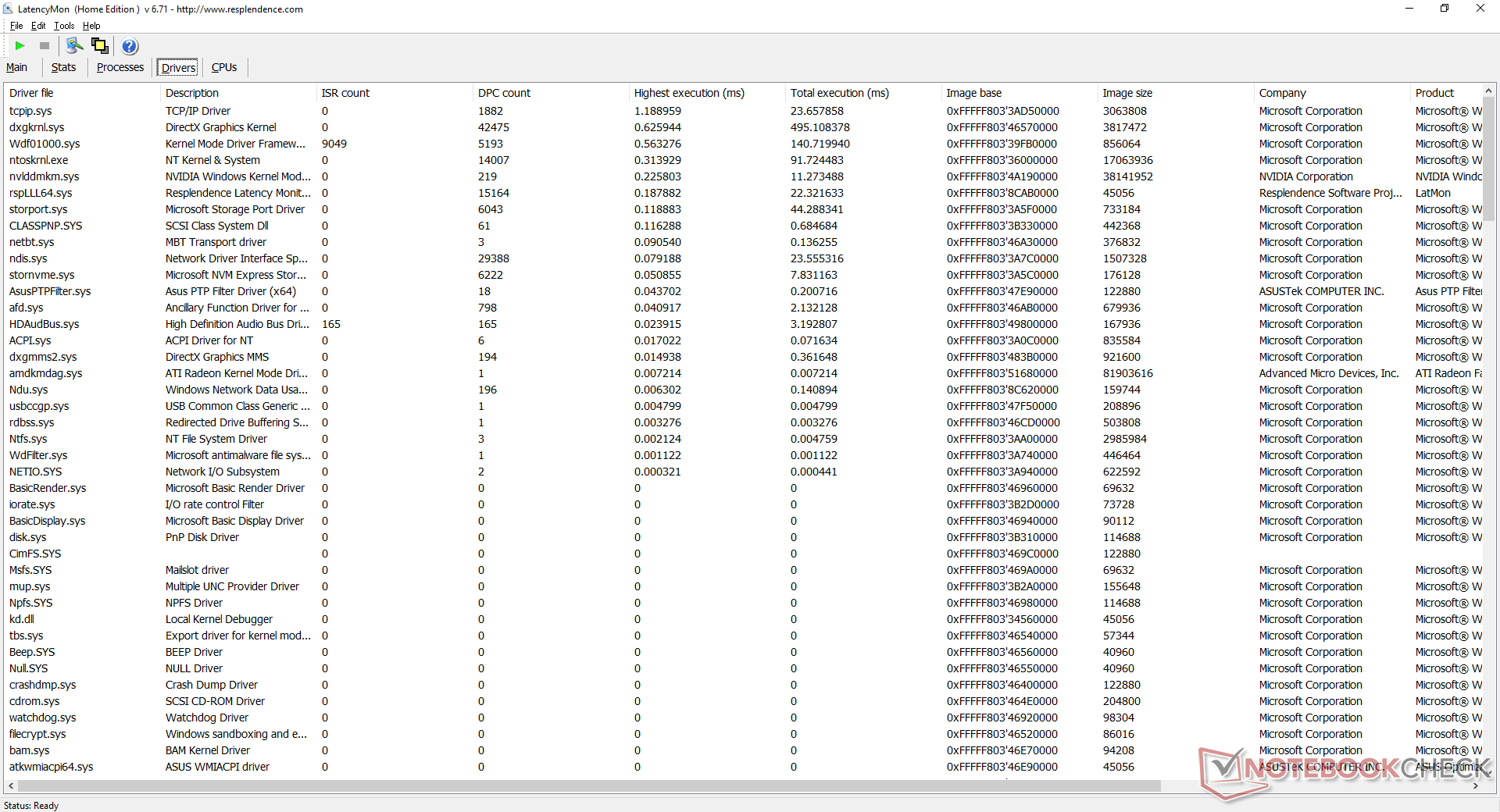This screenshot has height=812, width=1500.
Task: Select the storport.sys driver row
Action: pos(743,209)
